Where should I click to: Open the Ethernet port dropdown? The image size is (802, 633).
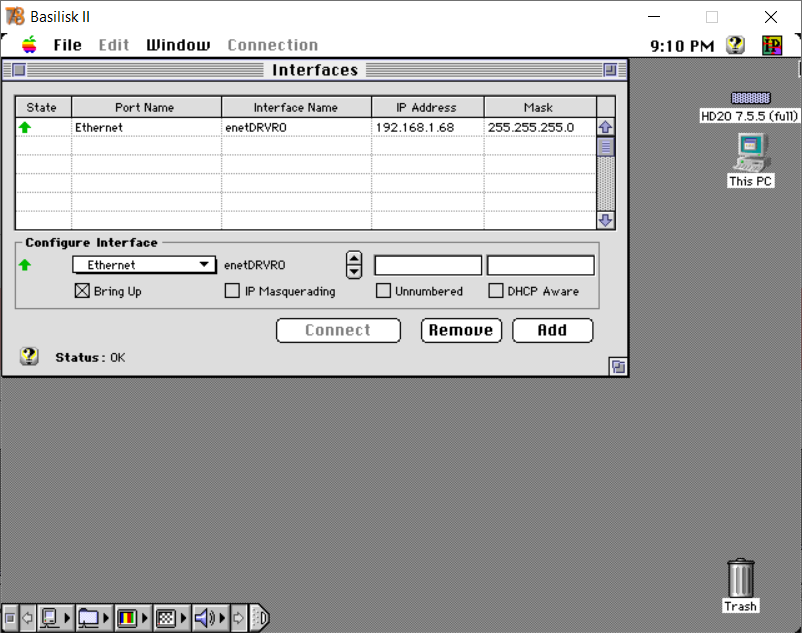pyautogui.click(x=144, y=265)
